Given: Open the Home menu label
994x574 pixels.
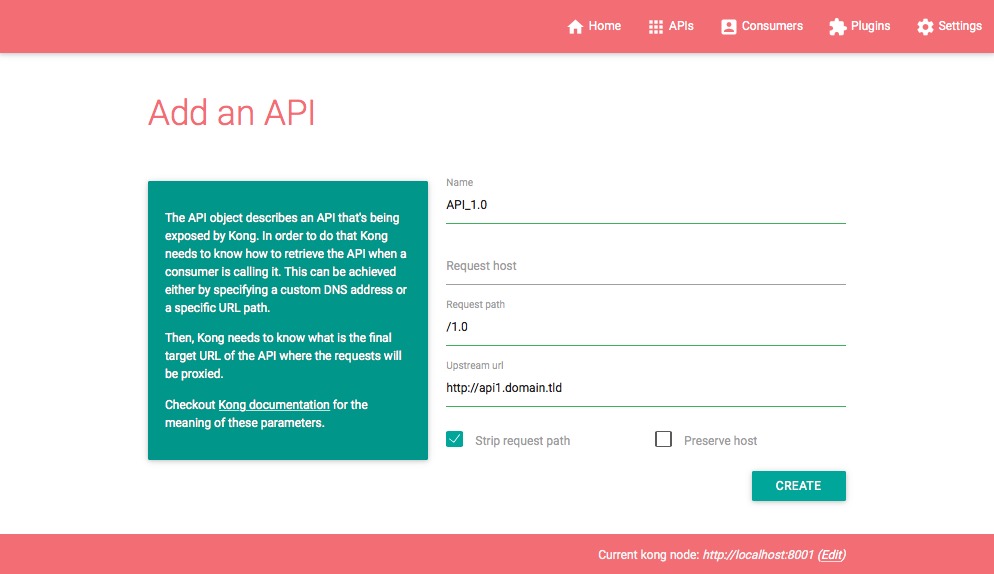Looking at the screenshot, I should coord(604,26).
